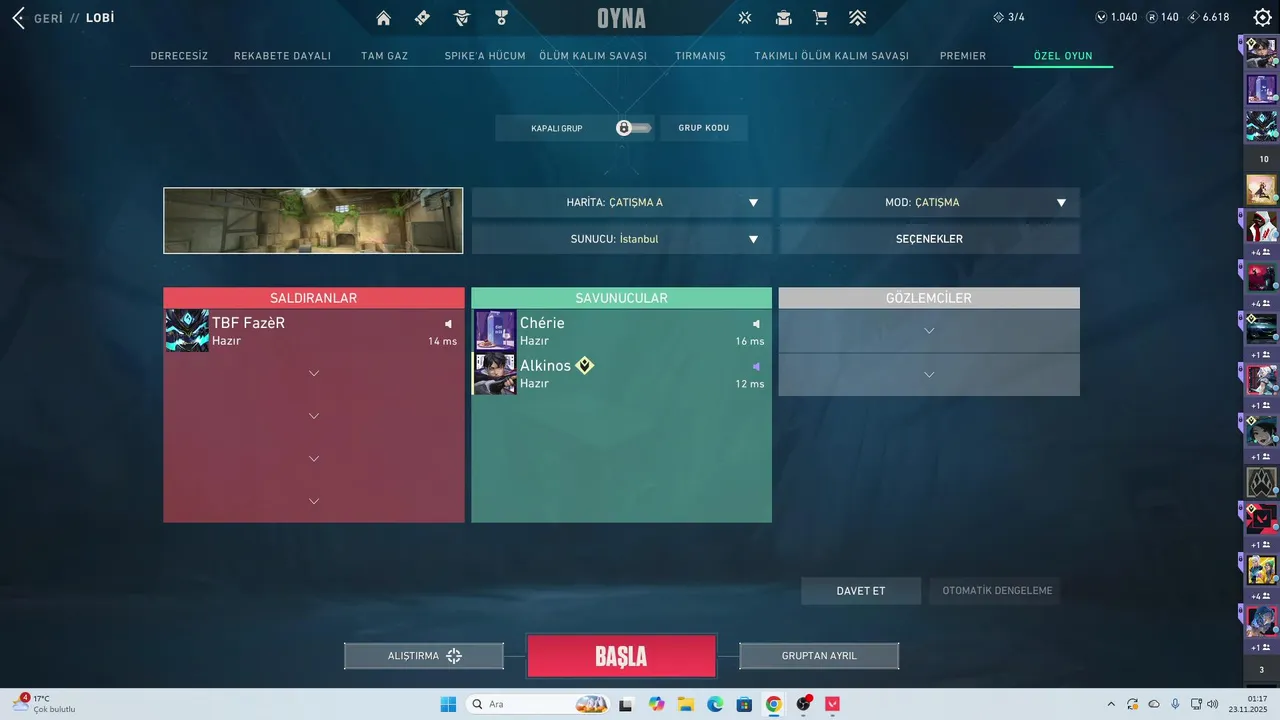Viewport: 1280px width, 720px height.
Task: Click the SAVUNUCULAR team header
Action: coord(622,298)
